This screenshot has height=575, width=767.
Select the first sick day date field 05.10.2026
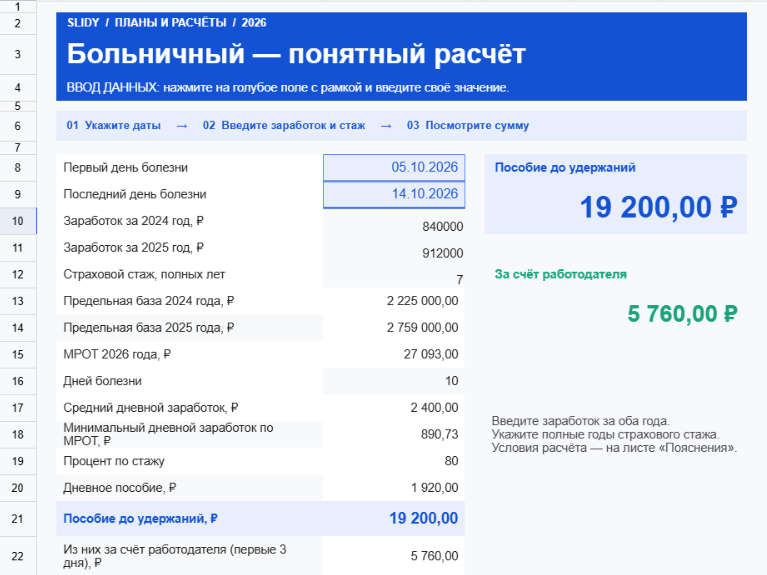[394, 167]
